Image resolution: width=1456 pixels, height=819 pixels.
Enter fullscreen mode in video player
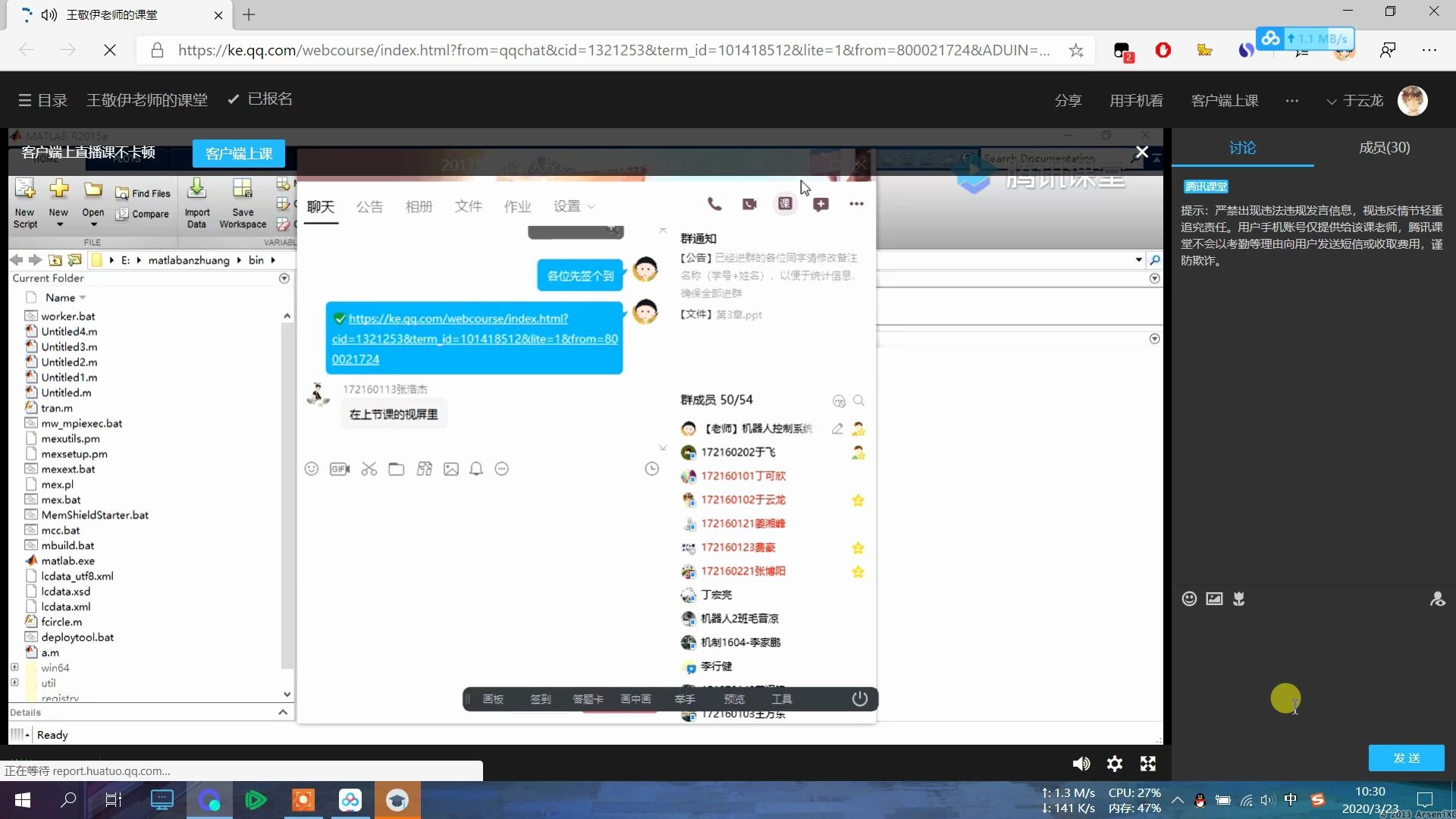1148,764
